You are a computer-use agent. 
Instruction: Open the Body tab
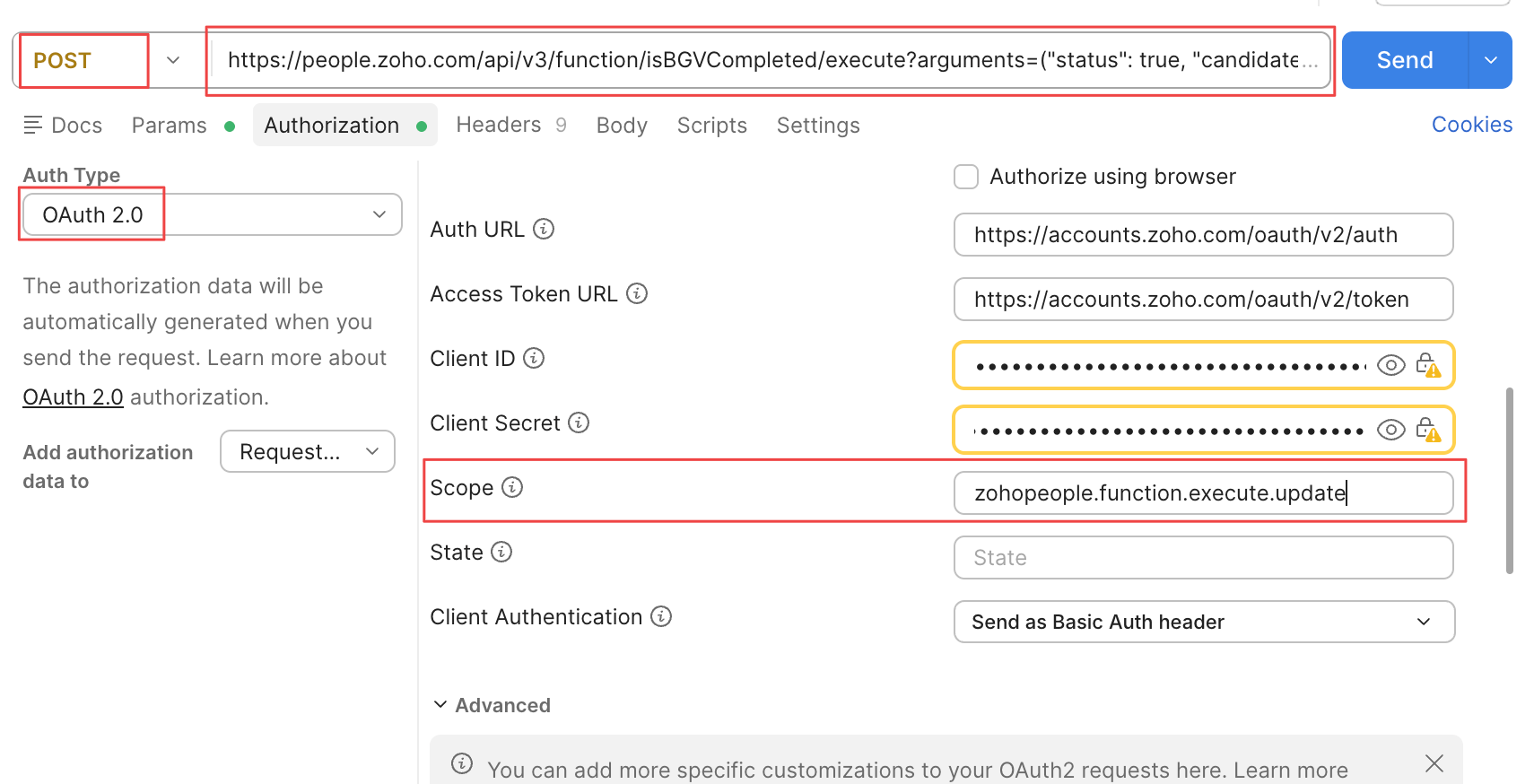pyautogui.click(x=622, y=125)
